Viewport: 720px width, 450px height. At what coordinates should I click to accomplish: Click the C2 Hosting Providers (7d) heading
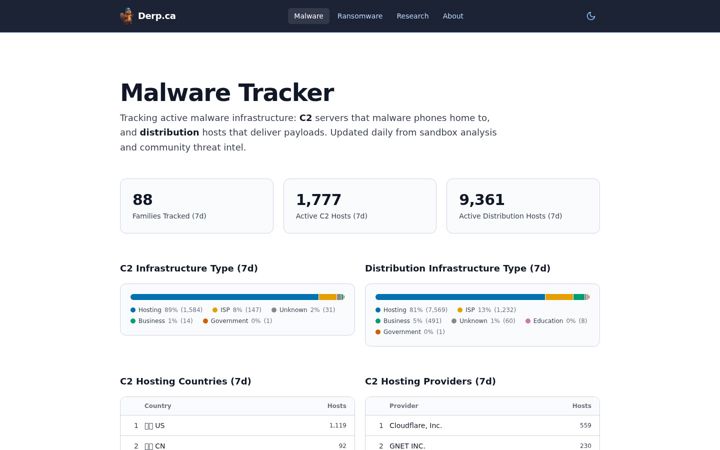click(x=430, y=381)
